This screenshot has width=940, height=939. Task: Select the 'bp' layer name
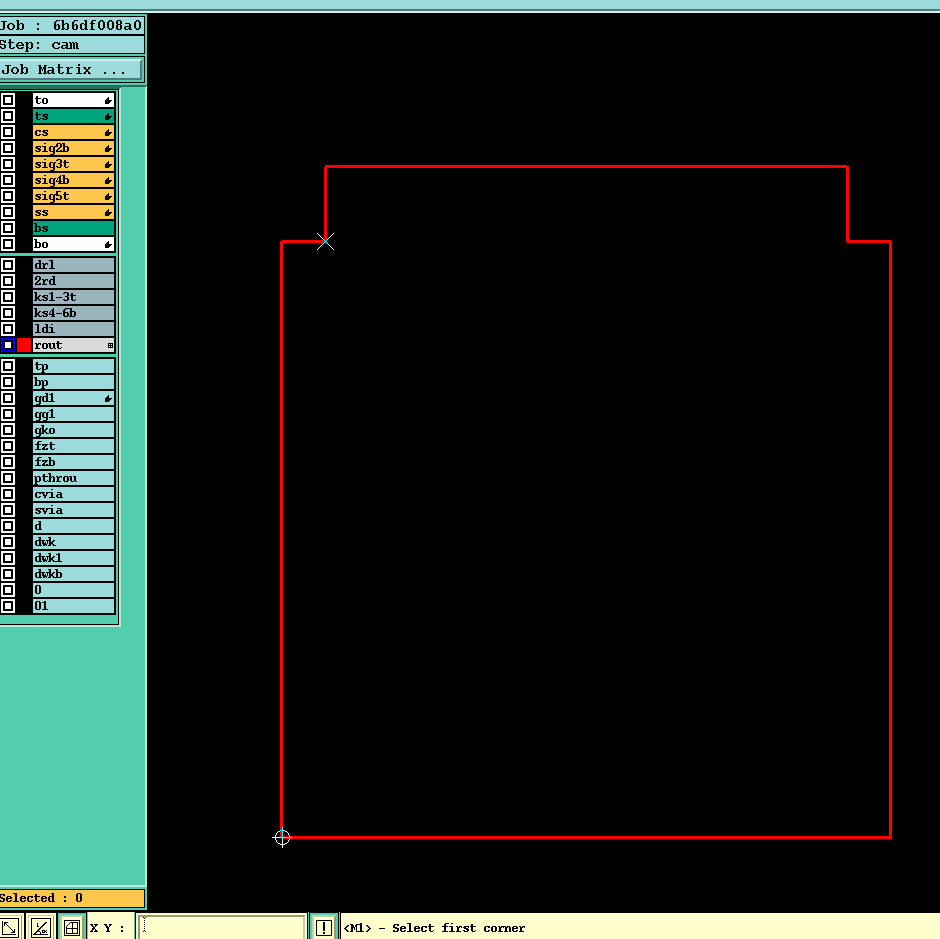[x=74, y=382]
